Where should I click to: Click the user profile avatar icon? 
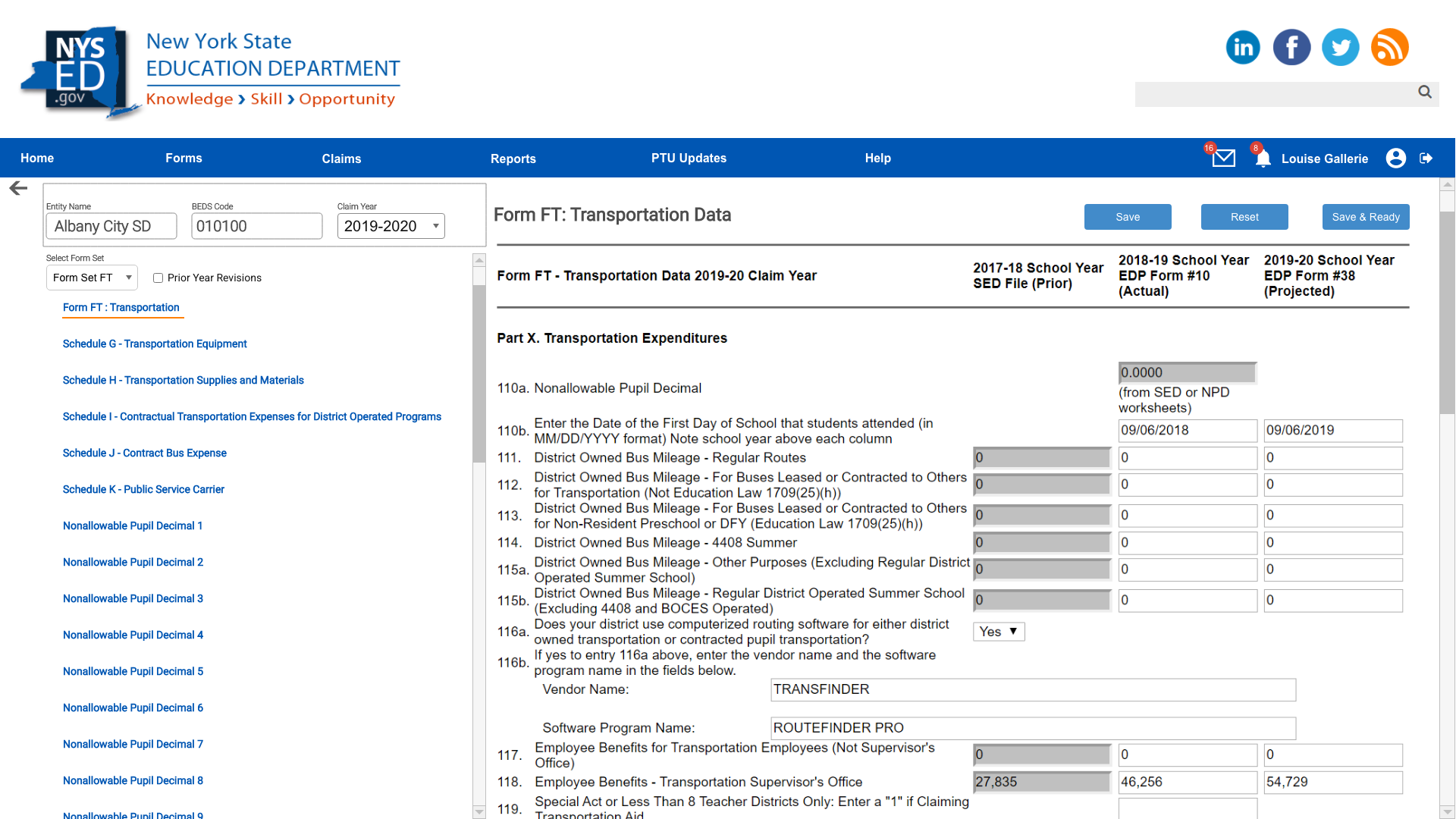coord(1395,158)
